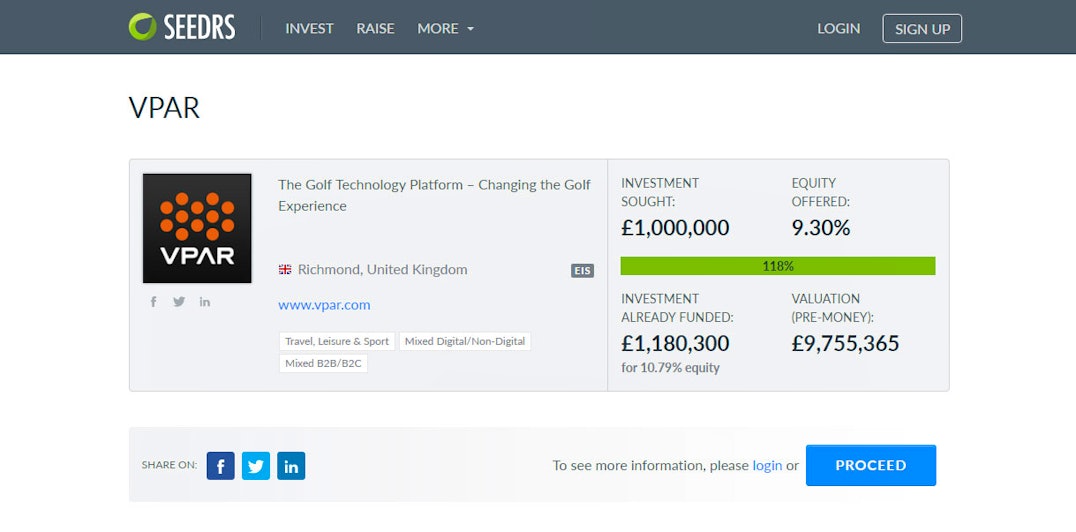The width and height of the screenshot is (1076, 532).
Task: Click the 'SHARE ON:' label
Action: 169,465
